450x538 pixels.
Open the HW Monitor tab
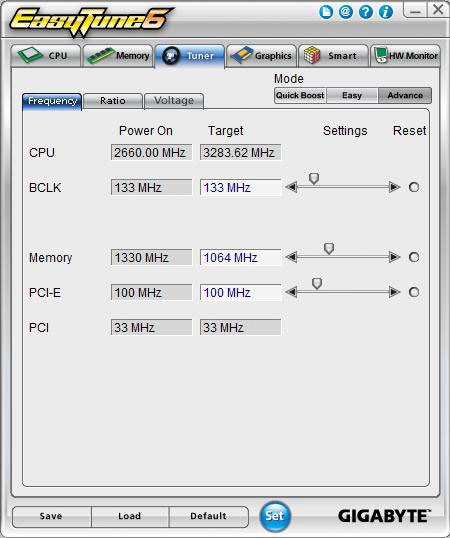pyautogui.click(x=405, y=56)
